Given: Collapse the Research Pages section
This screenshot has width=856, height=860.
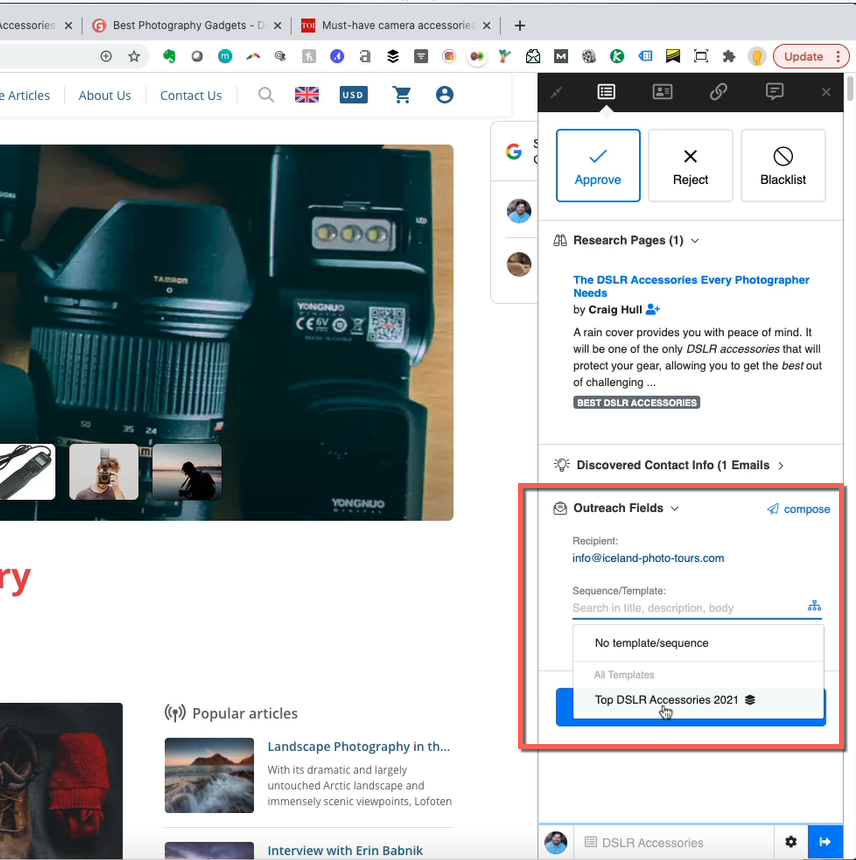Looking at the screenshot, I should coord(695,241).
